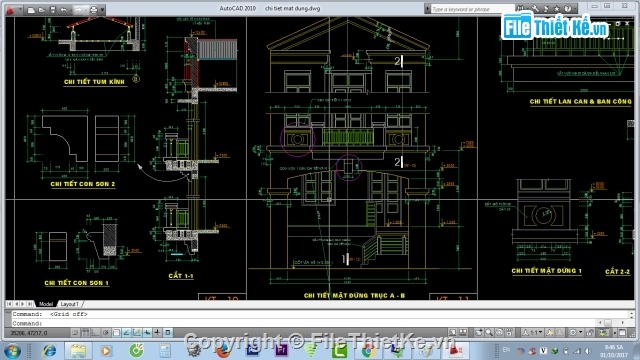The width and height of the screenshot is (640, 360).
Task: Click the Help question mark button
Action: coord(568,9)
